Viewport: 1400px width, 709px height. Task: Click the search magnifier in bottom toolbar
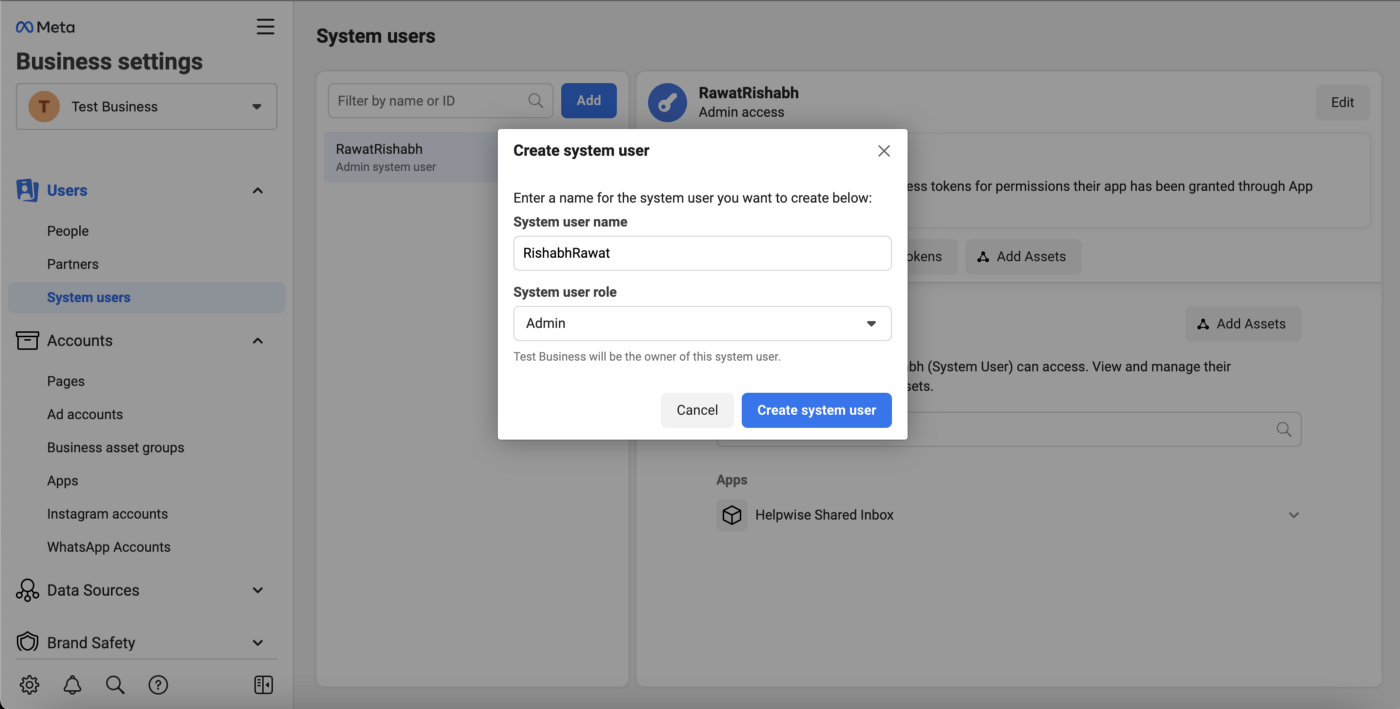click(115, 685)
